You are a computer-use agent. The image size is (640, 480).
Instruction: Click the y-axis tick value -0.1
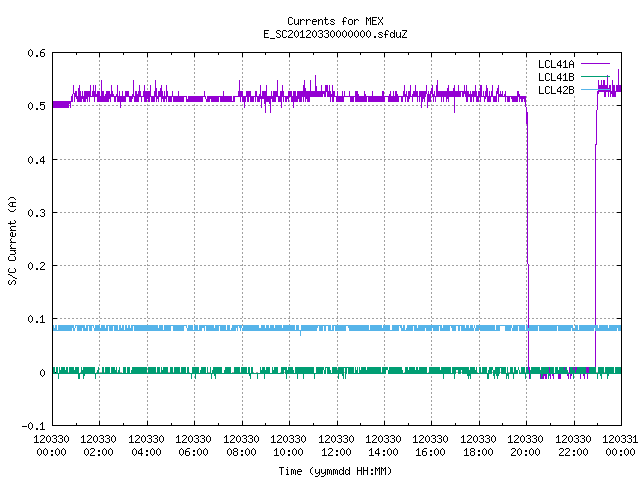tap(33, 426)
